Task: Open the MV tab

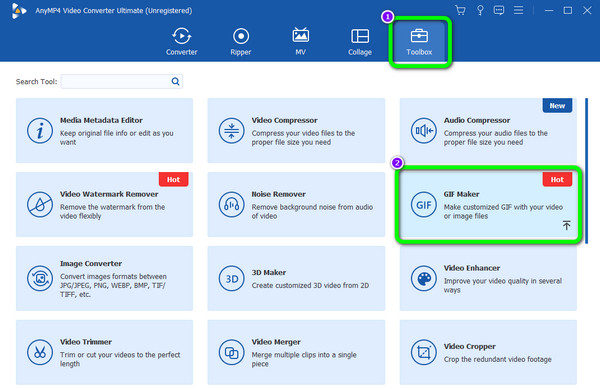Action: (300, 41)
